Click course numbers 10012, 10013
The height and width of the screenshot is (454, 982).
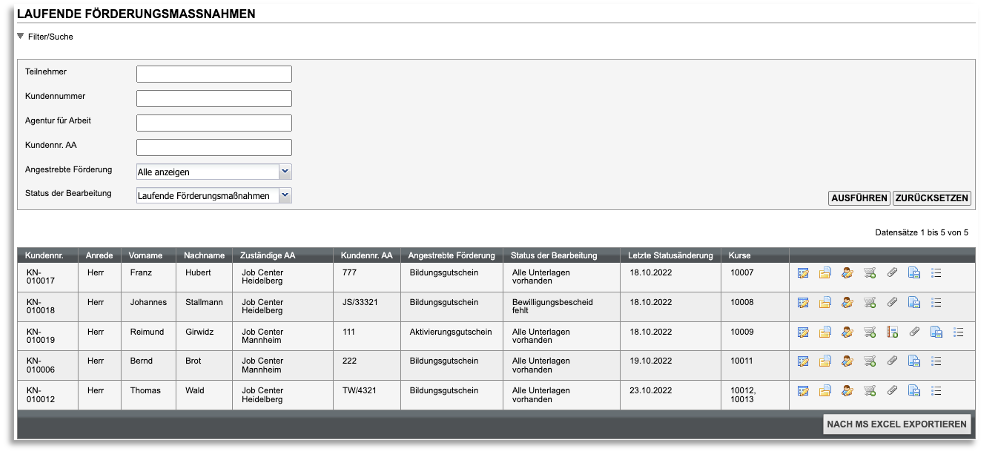[743, 395]
